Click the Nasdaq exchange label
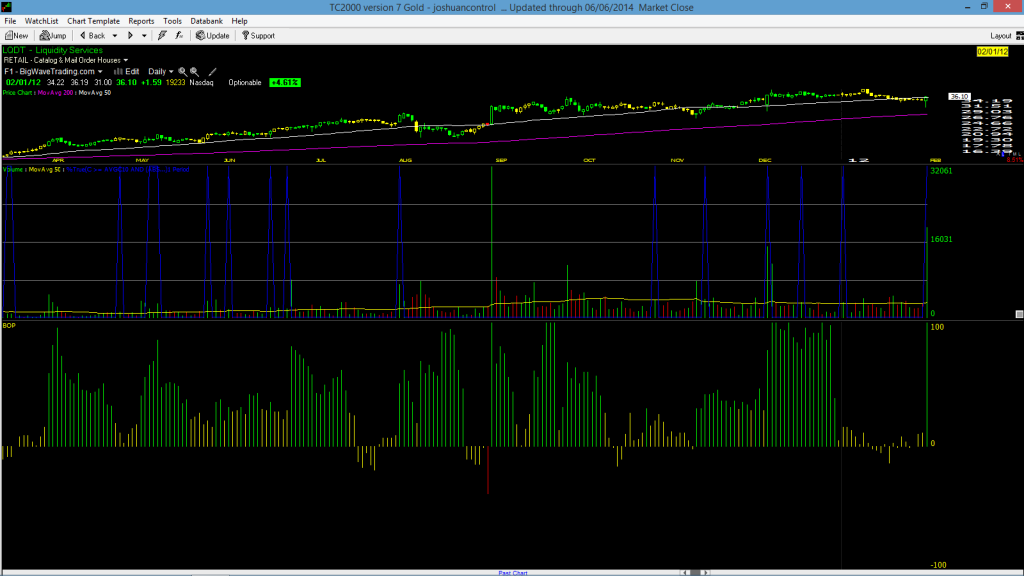Image resolution: width=1024 pixels, height=576 pixels. coord(201,82)
